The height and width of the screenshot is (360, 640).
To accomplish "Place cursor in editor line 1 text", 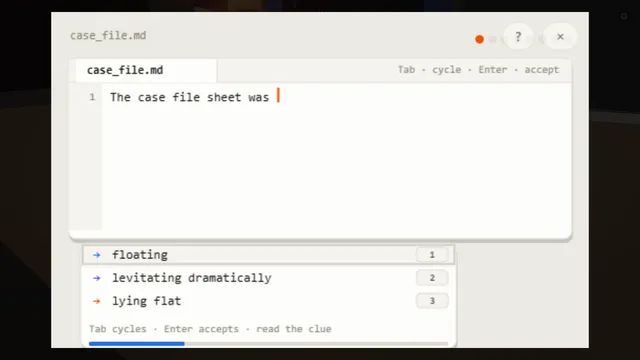I will tap(190, 97).
